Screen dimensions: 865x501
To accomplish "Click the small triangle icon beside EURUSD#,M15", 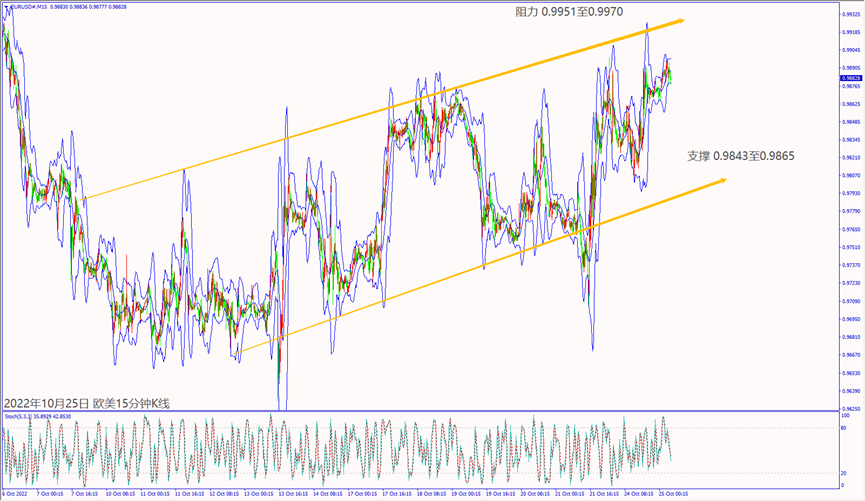I will coord(5,8).
